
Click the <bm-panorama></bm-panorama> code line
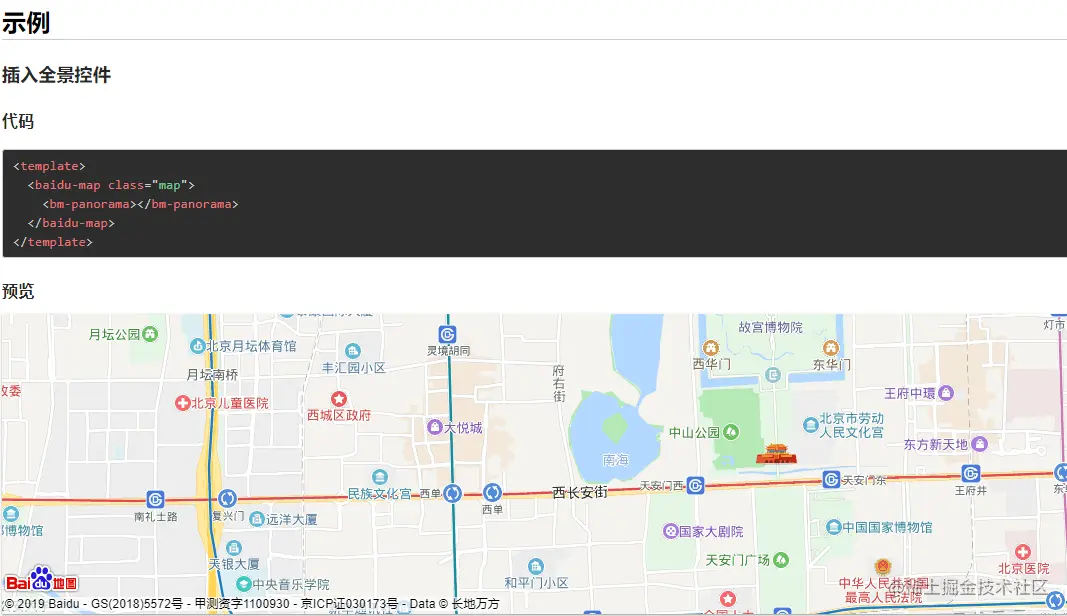coord(140,204)
